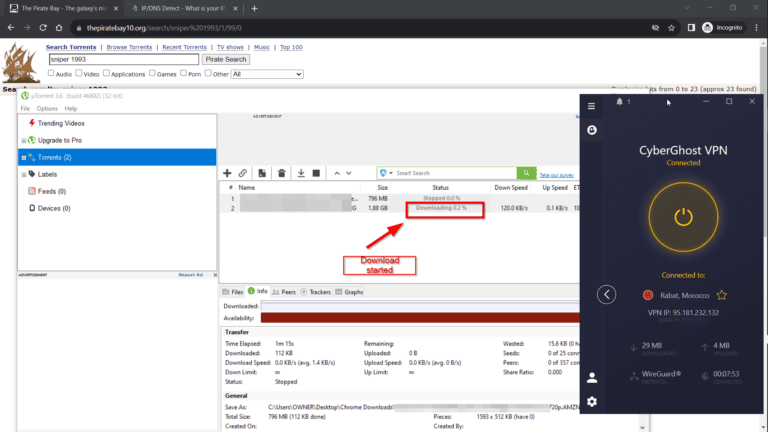Click the Start download arrow icon
768x432 pixels.
[301, 173]
